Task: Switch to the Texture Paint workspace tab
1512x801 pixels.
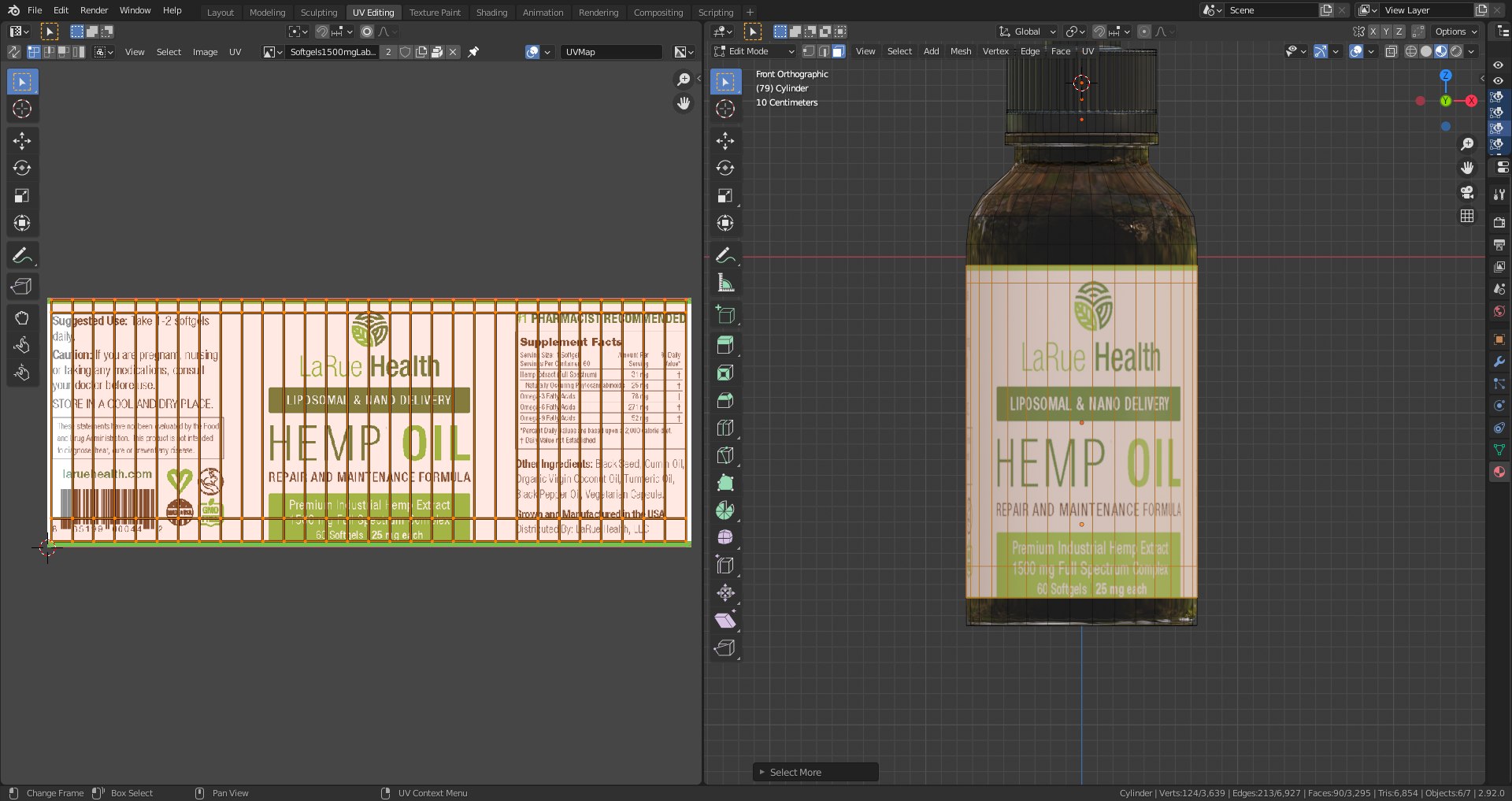Action: point(435,12)
